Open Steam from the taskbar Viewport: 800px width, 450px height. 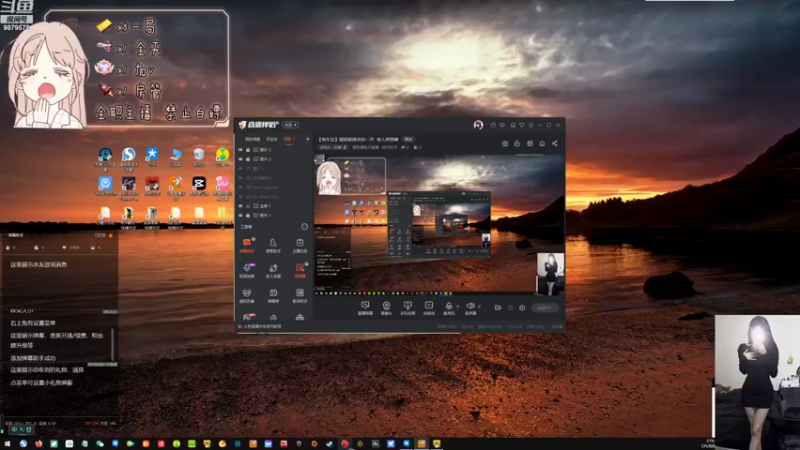(329, 444)
